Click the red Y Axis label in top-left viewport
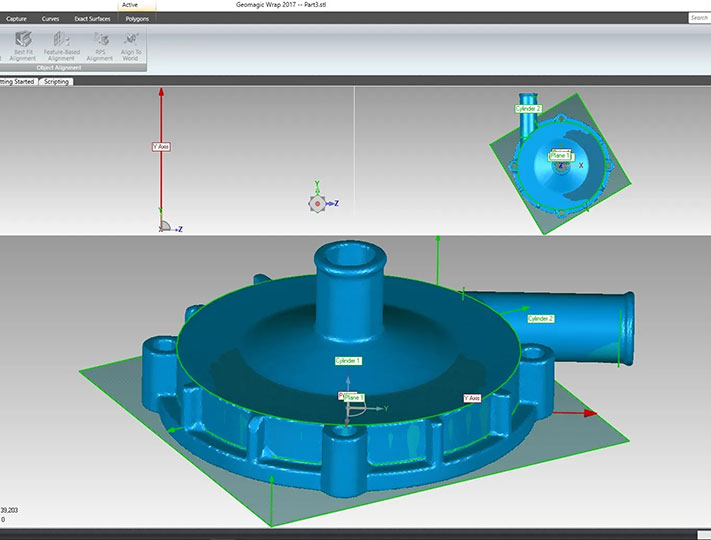711x540 pixels. click(x=161, y=147)
